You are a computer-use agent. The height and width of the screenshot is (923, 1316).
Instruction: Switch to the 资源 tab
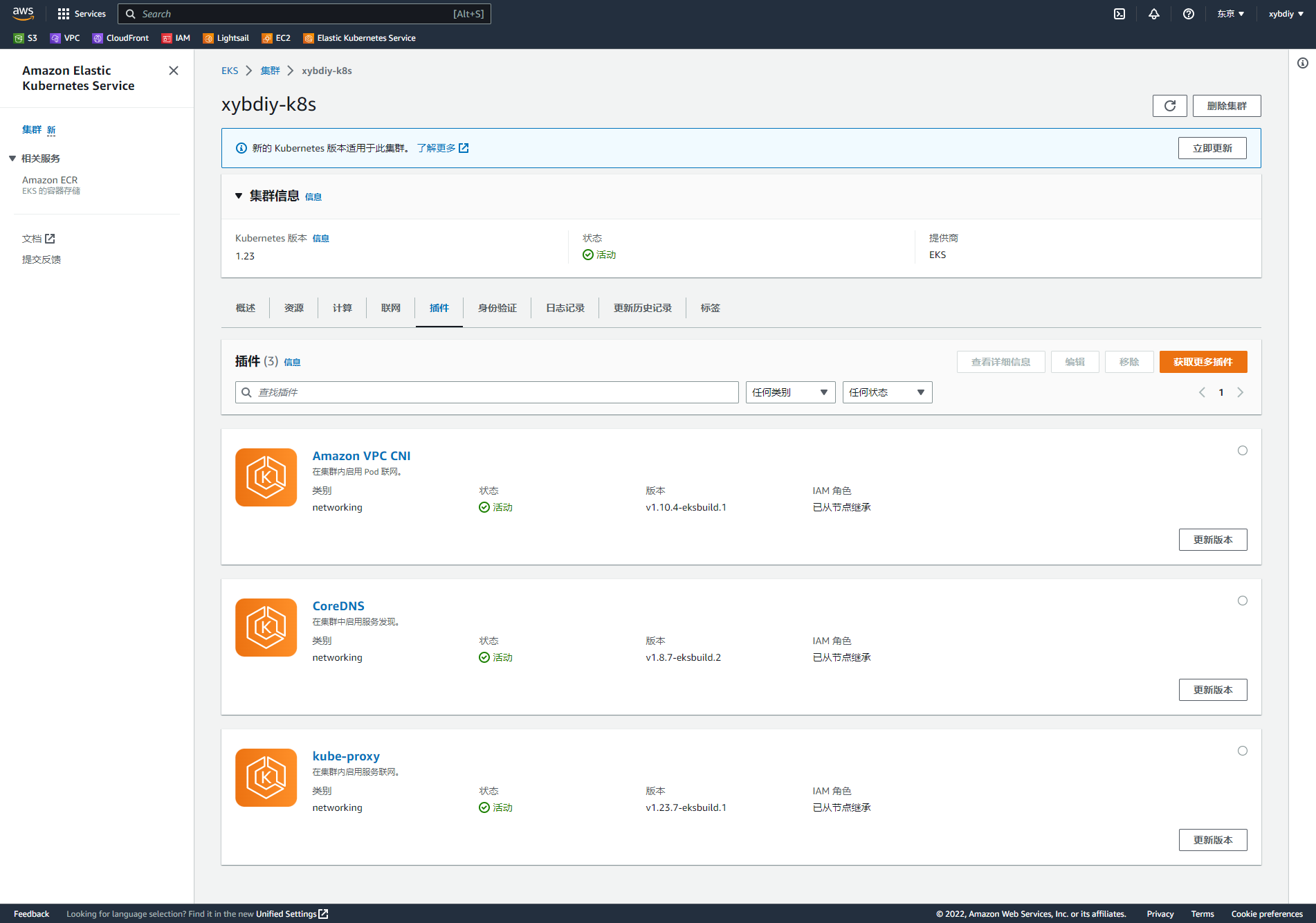click(x=294, y=308)
